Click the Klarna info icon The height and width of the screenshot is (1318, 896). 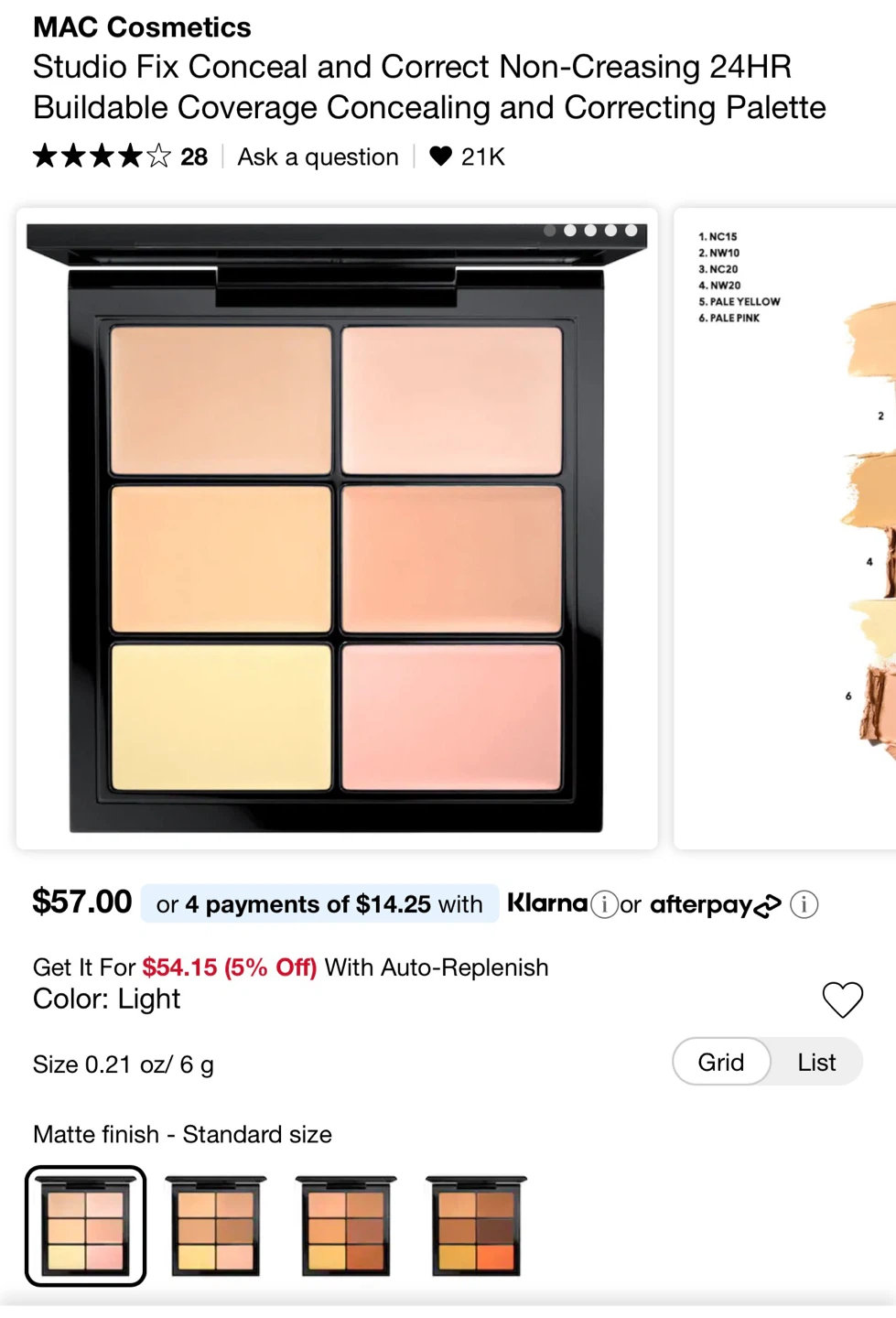point(604,904)
